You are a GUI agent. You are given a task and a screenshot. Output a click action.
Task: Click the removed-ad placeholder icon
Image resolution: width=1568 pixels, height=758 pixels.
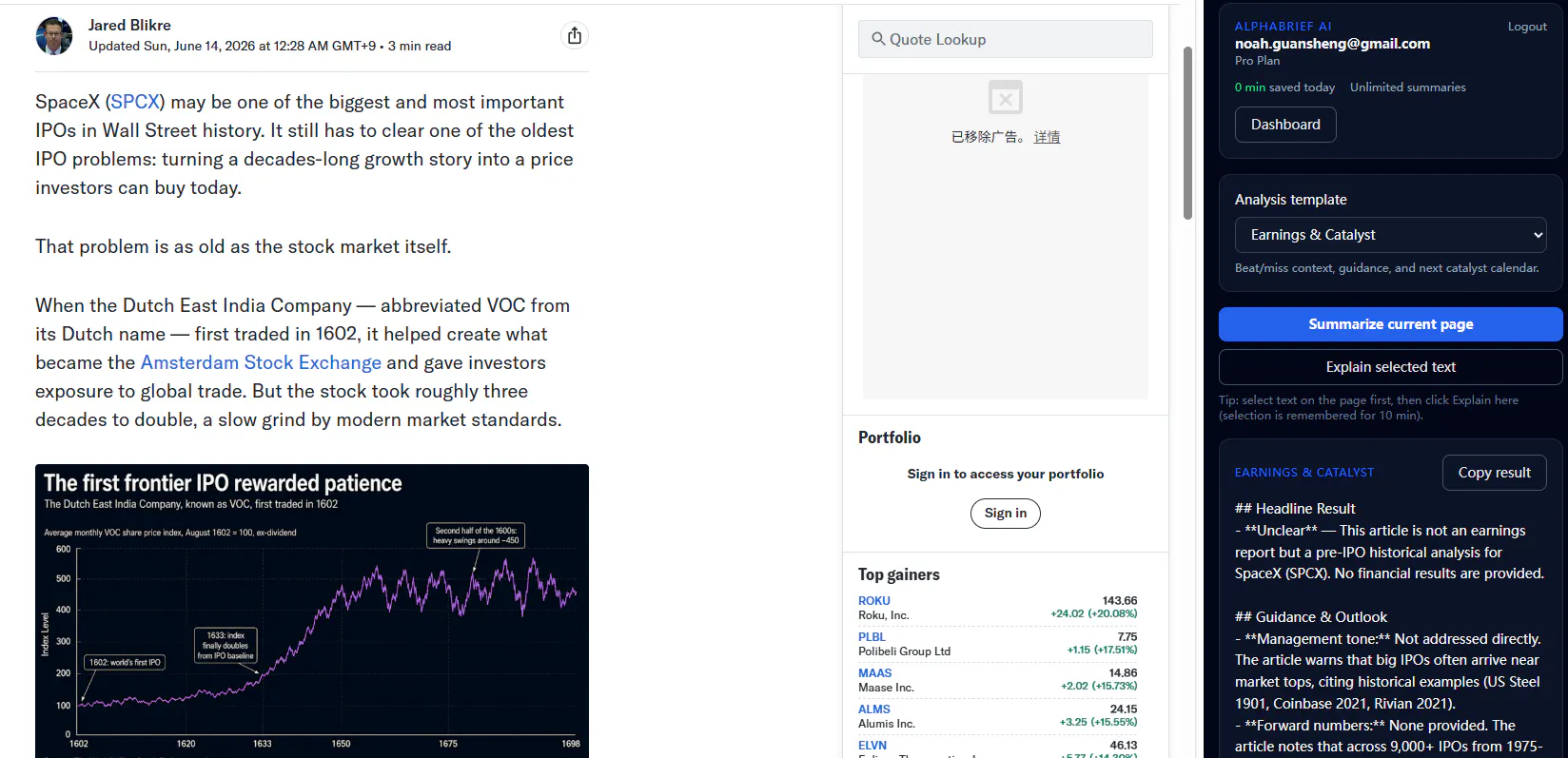(x=1006, y=97)
